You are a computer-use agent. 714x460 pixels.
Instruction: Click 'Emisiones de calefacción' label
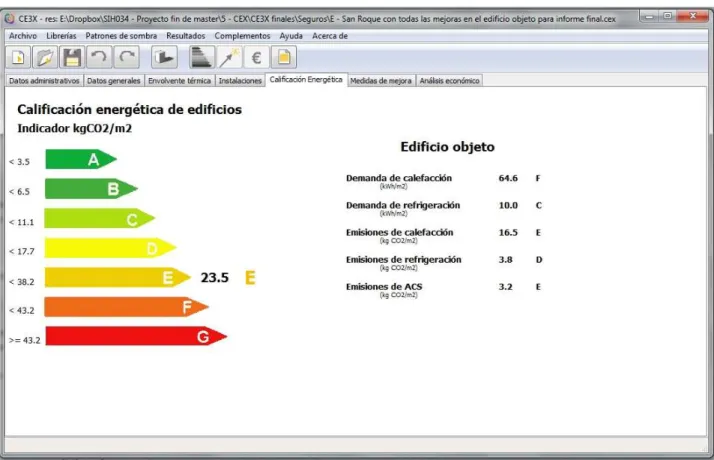(399, 233)
